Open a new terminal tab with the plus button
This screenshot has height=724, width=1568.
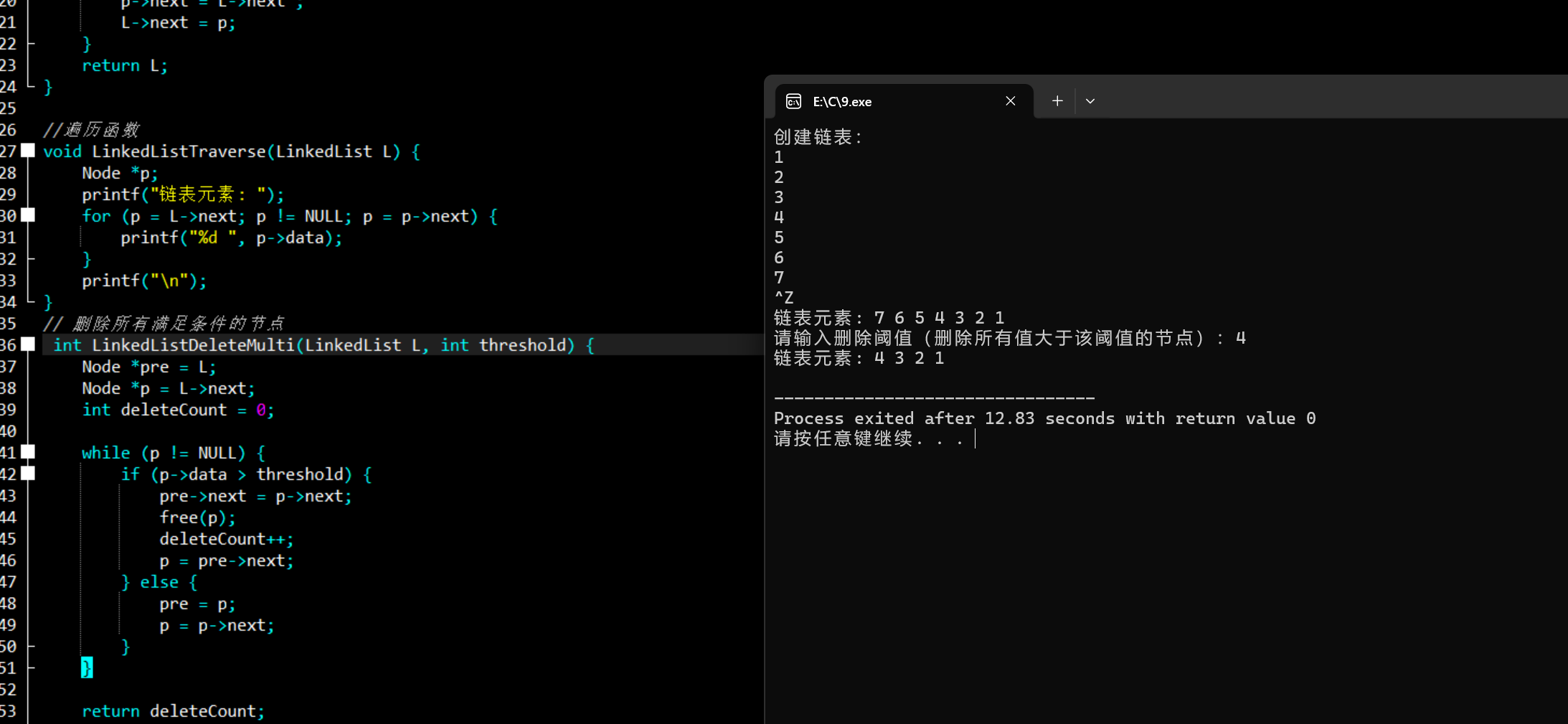(x=1057, y=101)
